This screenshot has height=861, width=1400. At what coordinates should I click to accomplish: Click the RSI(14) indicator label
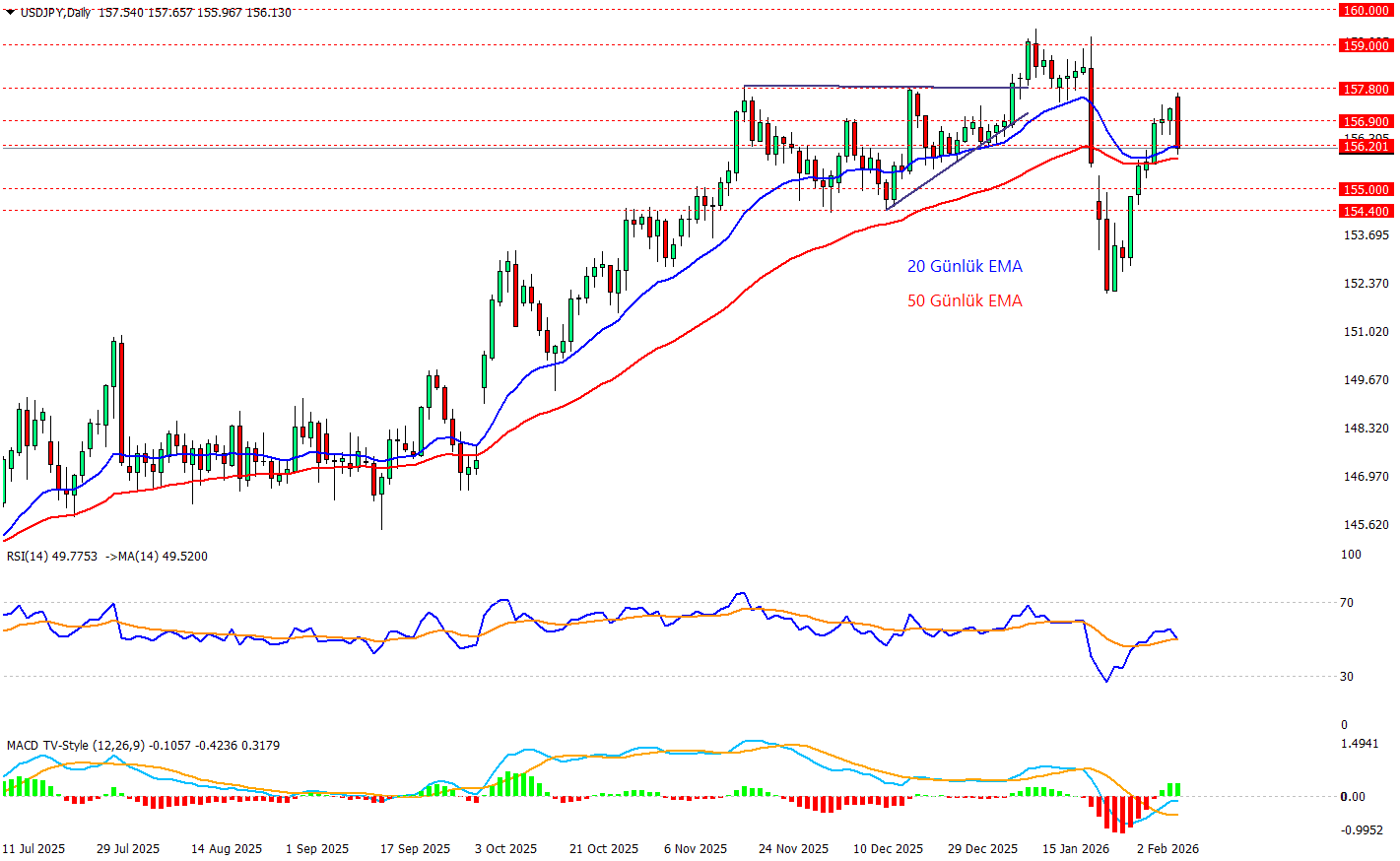52,557
